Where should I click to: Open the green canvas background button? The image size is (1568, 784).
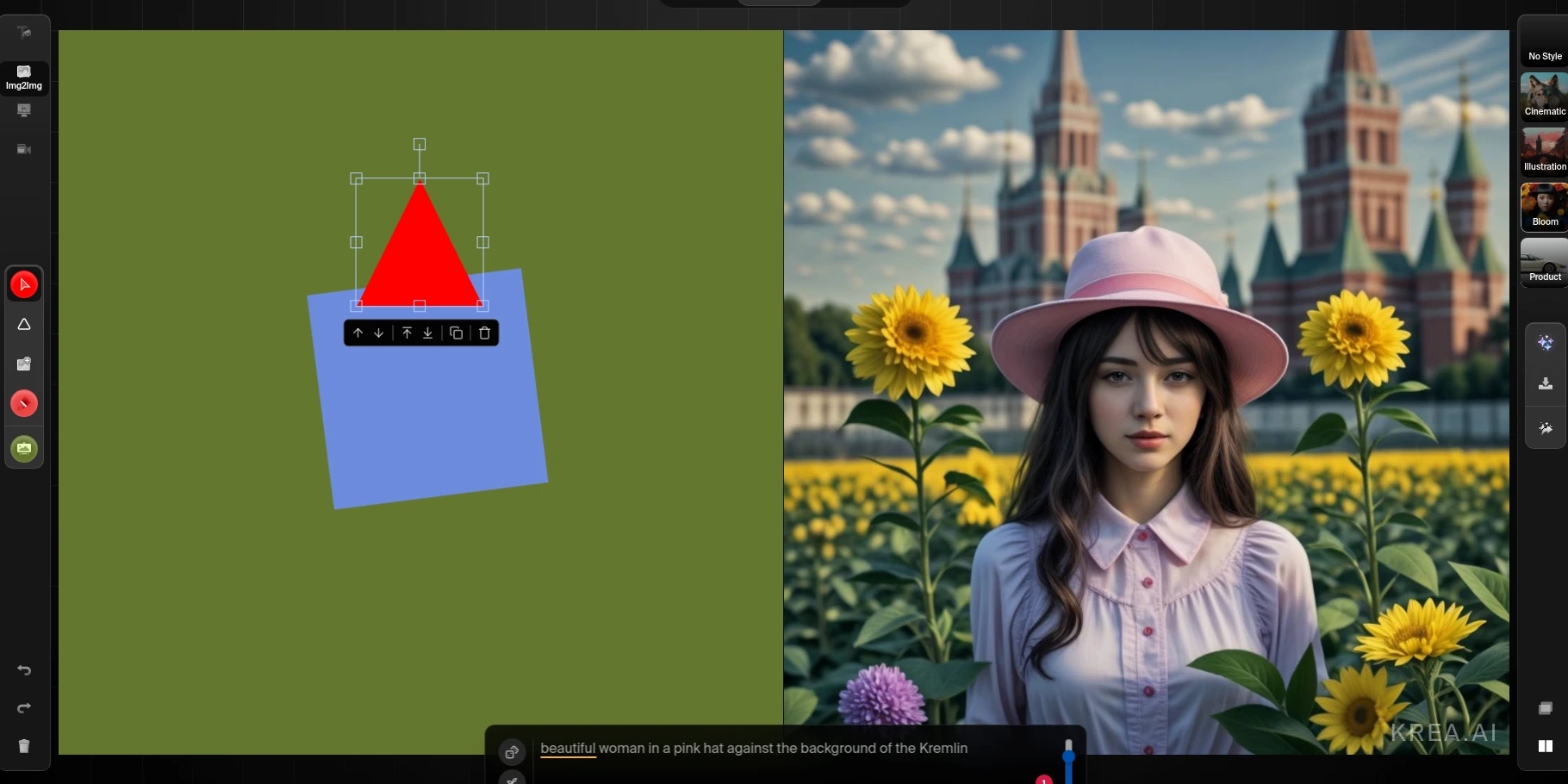click(x=24, y=448)
